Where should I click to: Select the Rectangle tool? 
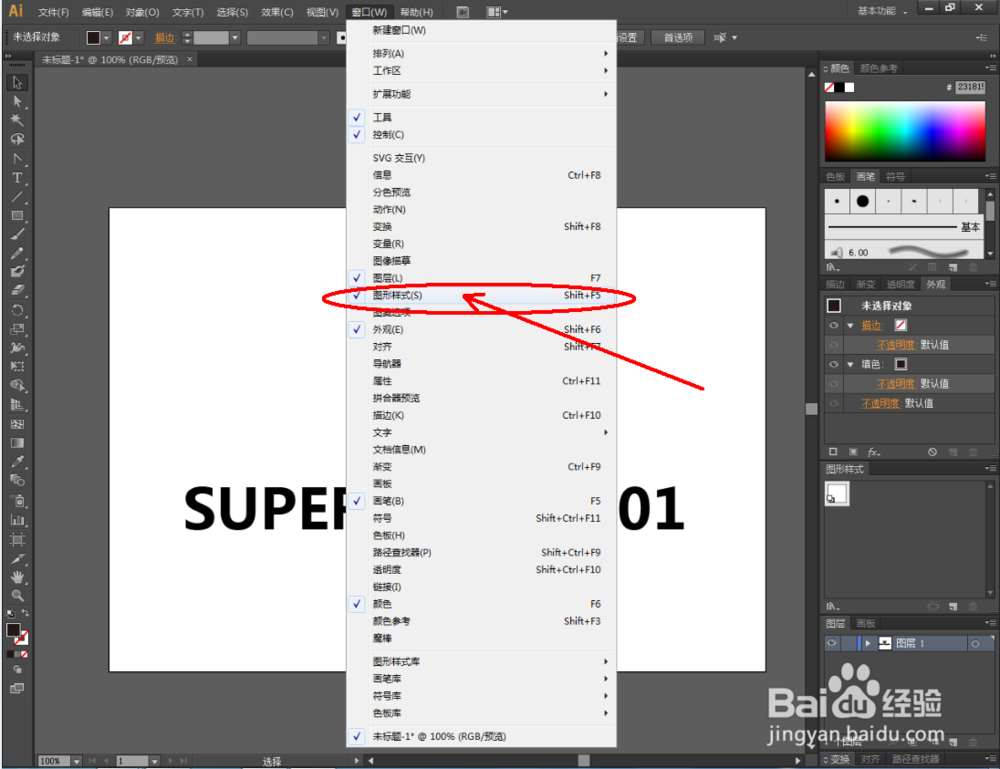click(17, 216)
